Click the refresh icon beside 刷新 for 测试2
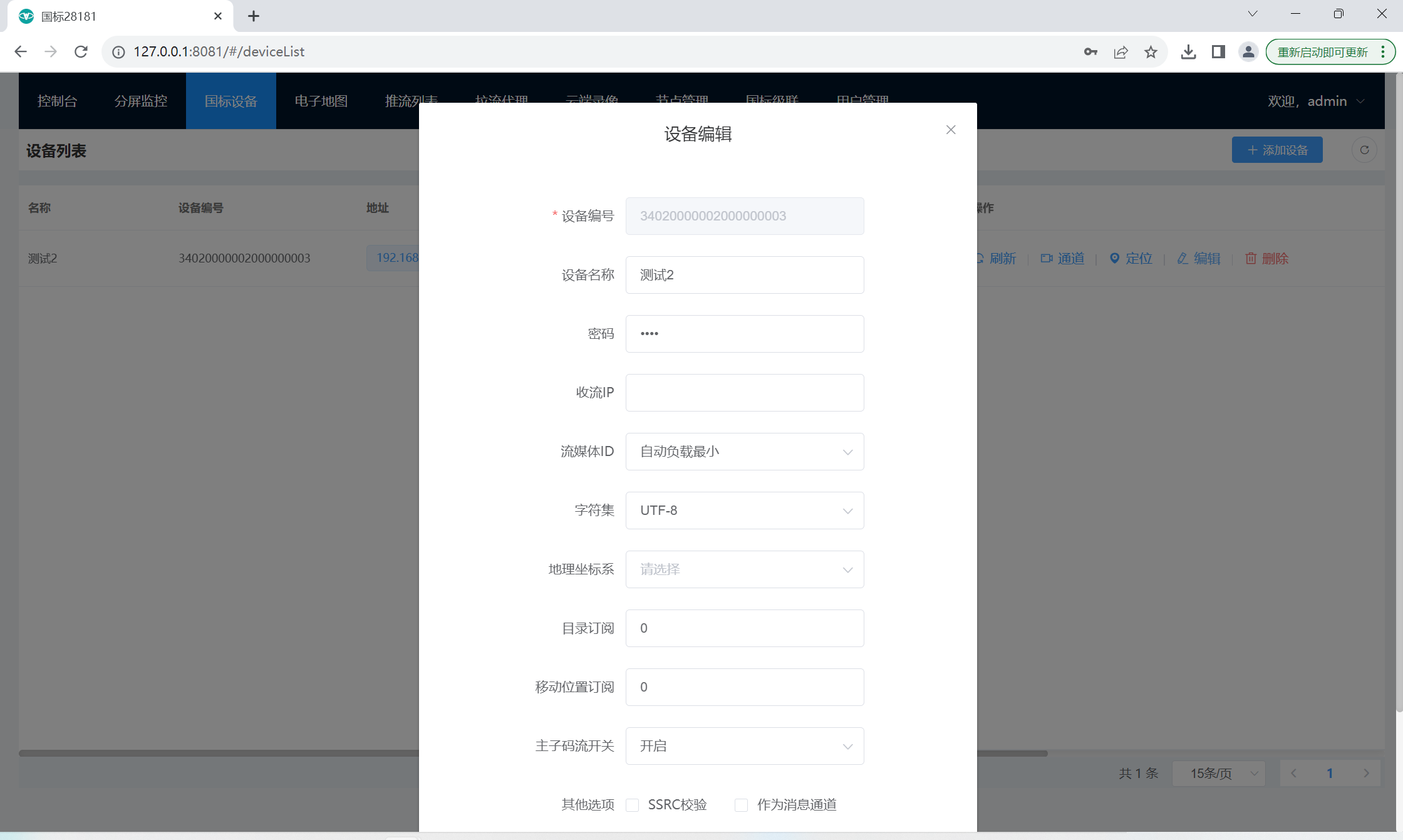This screenshot has height=840, width=1403. 979,258
